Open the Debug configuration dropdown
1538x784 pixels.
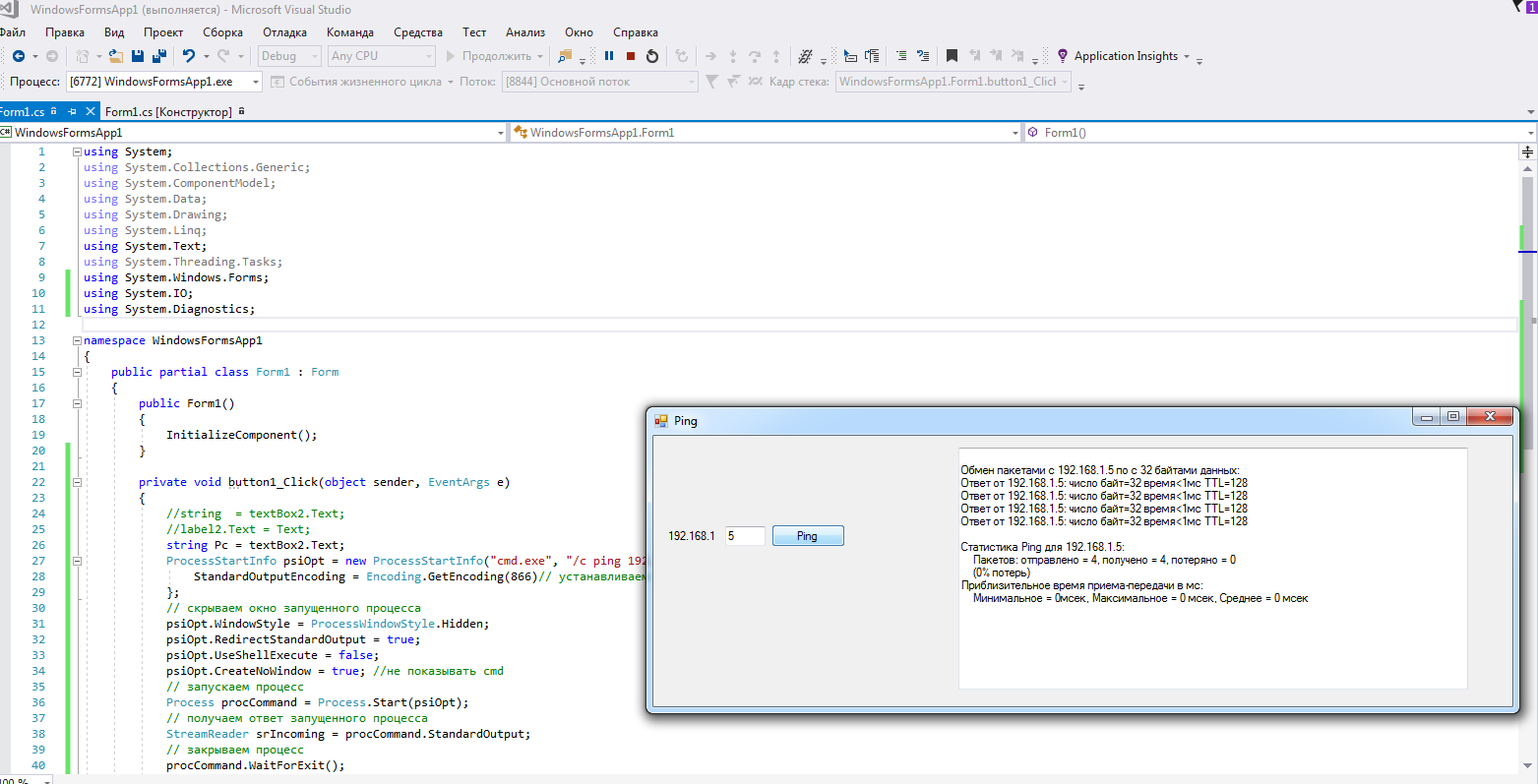pos(289,56)
